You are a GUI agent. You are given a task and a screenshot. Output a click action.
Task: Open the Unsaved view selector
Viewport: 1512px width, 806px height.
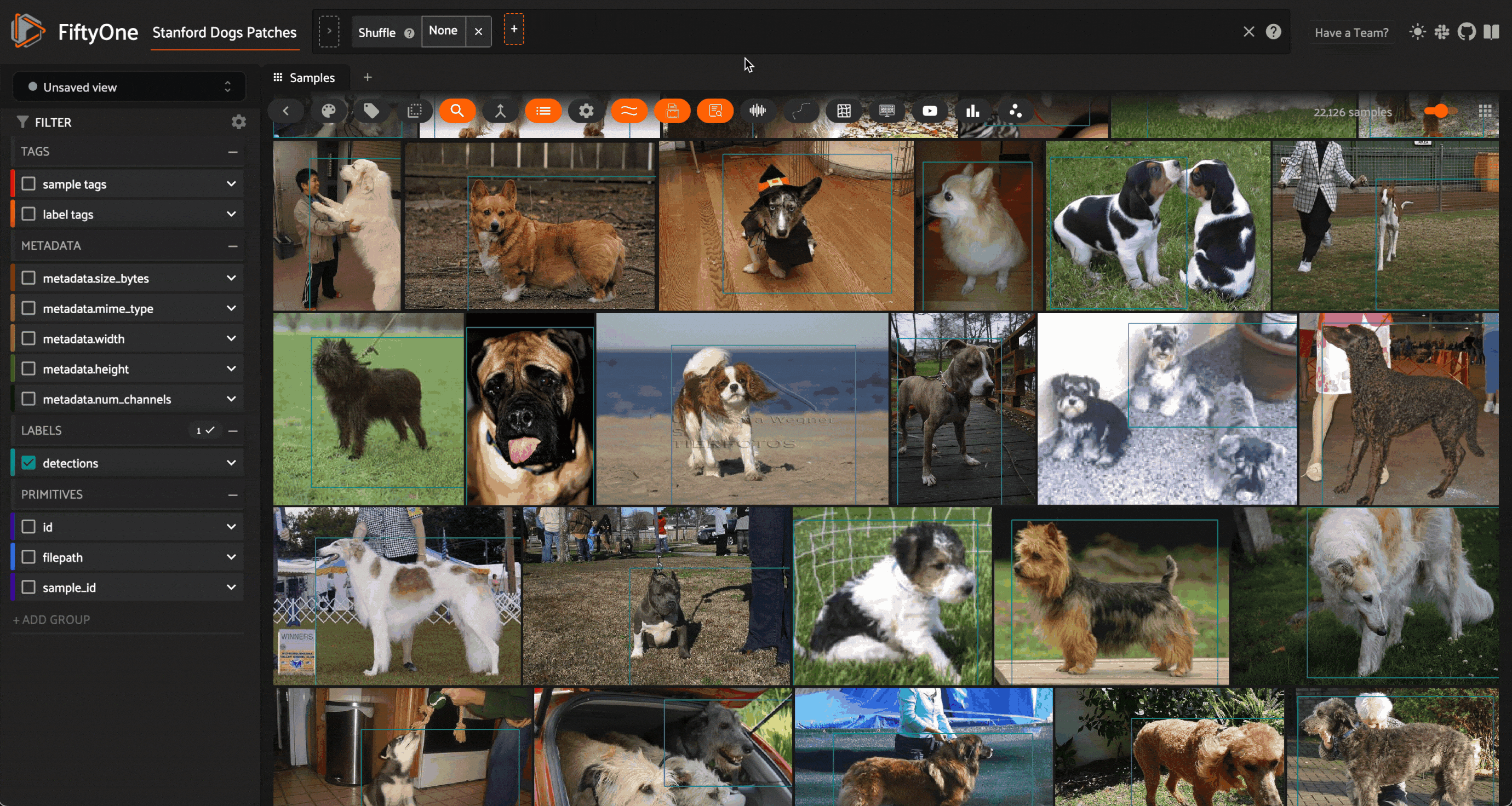pyautogui.click(x=129, y=87)
